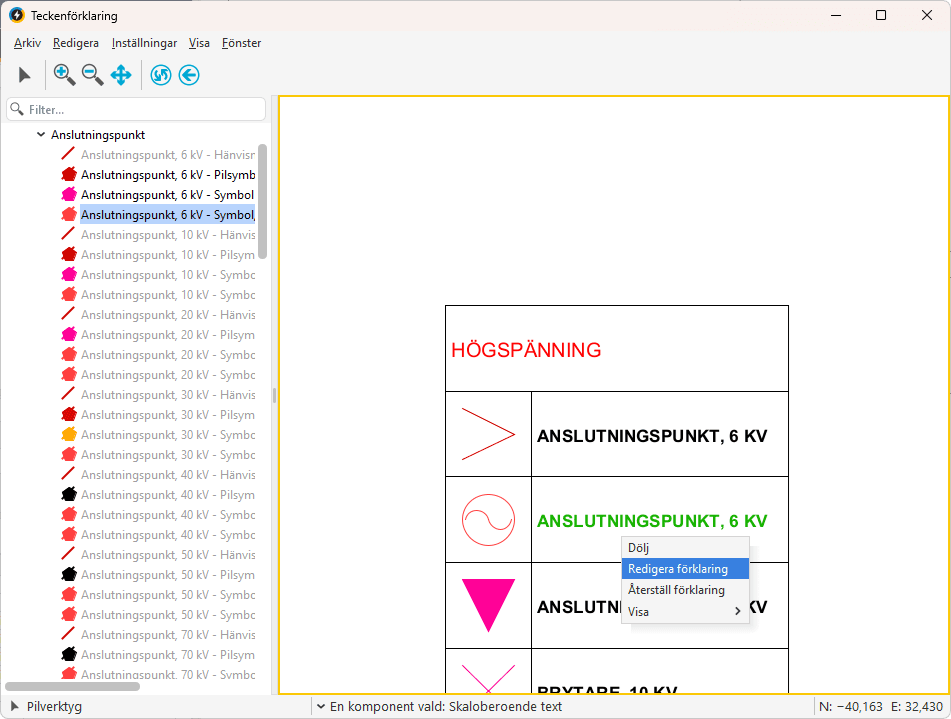Click the black symbol icon beside Anslutningspunkt 40 kV
The image size is (951, 719).
click(x=69, y=495)
